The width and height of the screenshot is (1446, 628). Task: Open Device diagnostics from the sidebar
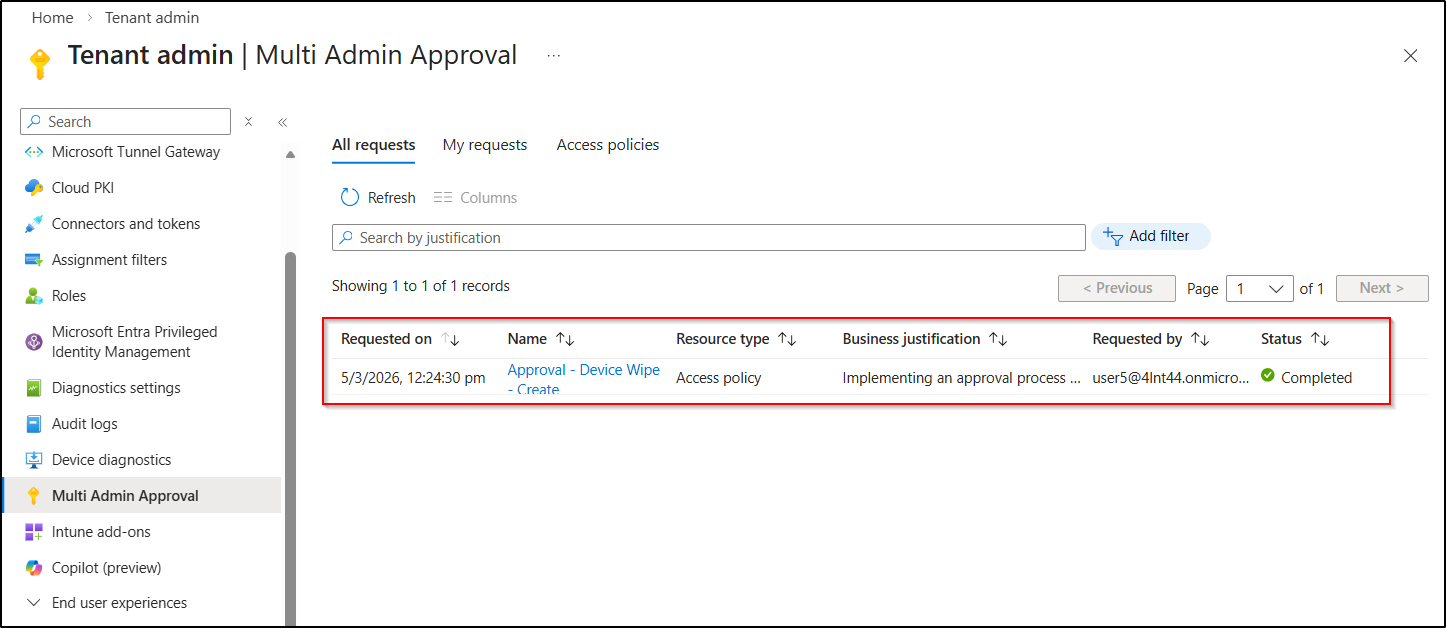[x=33, y=459]
